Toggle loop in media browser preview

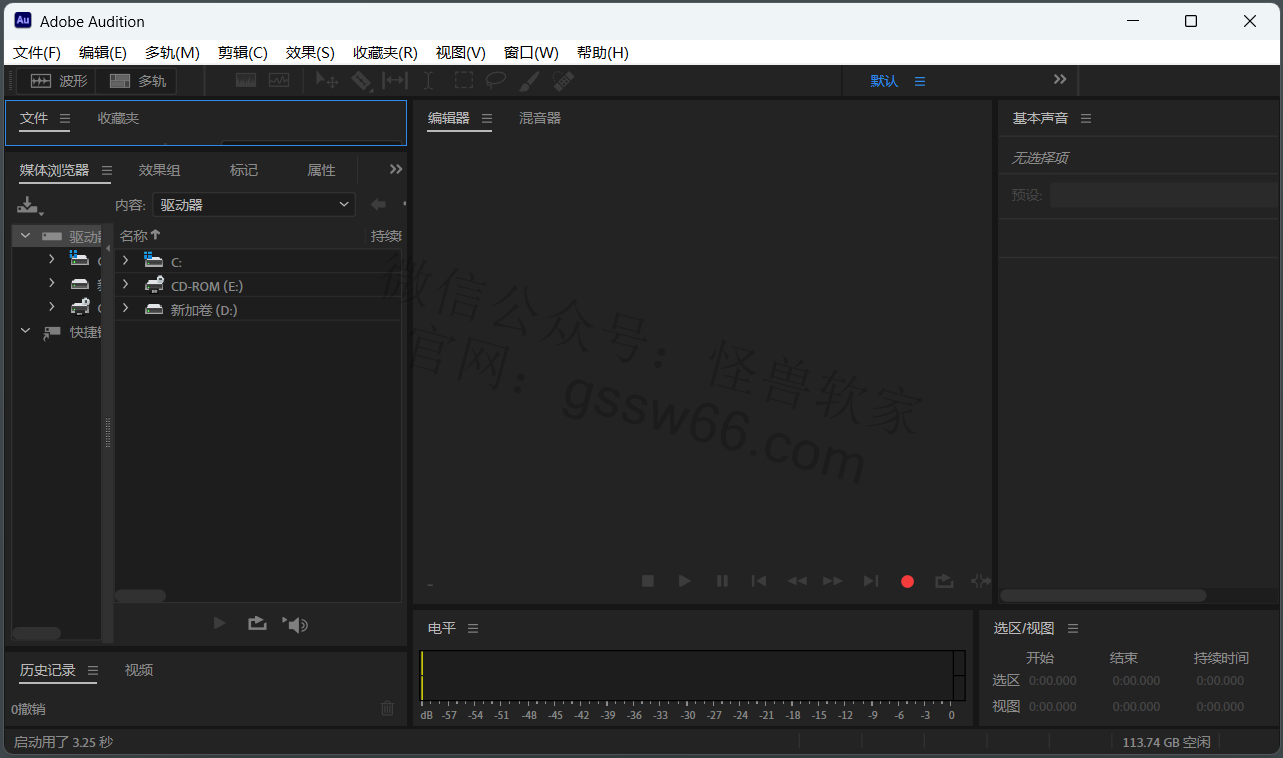257,623
